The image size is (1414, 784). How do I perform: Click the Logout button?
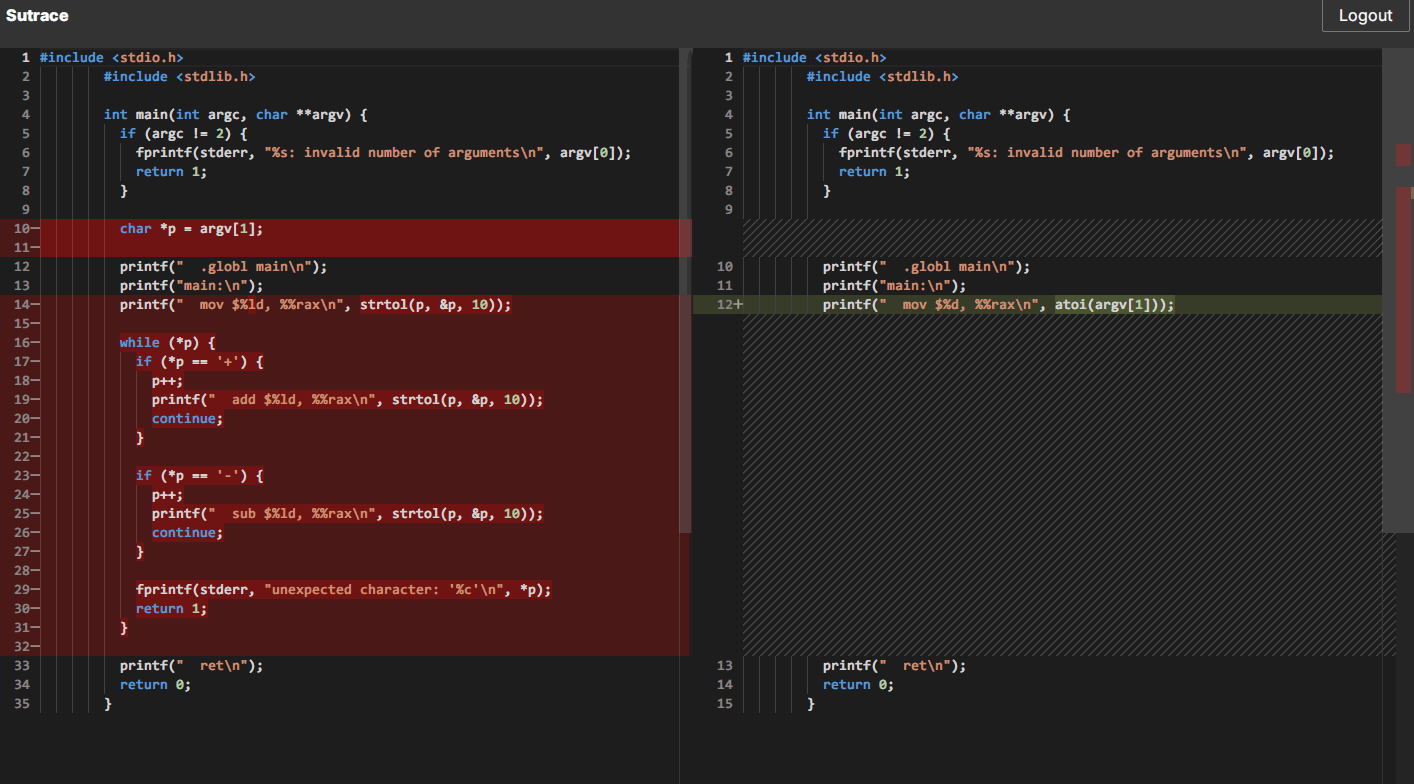(x=1365, y=15)
